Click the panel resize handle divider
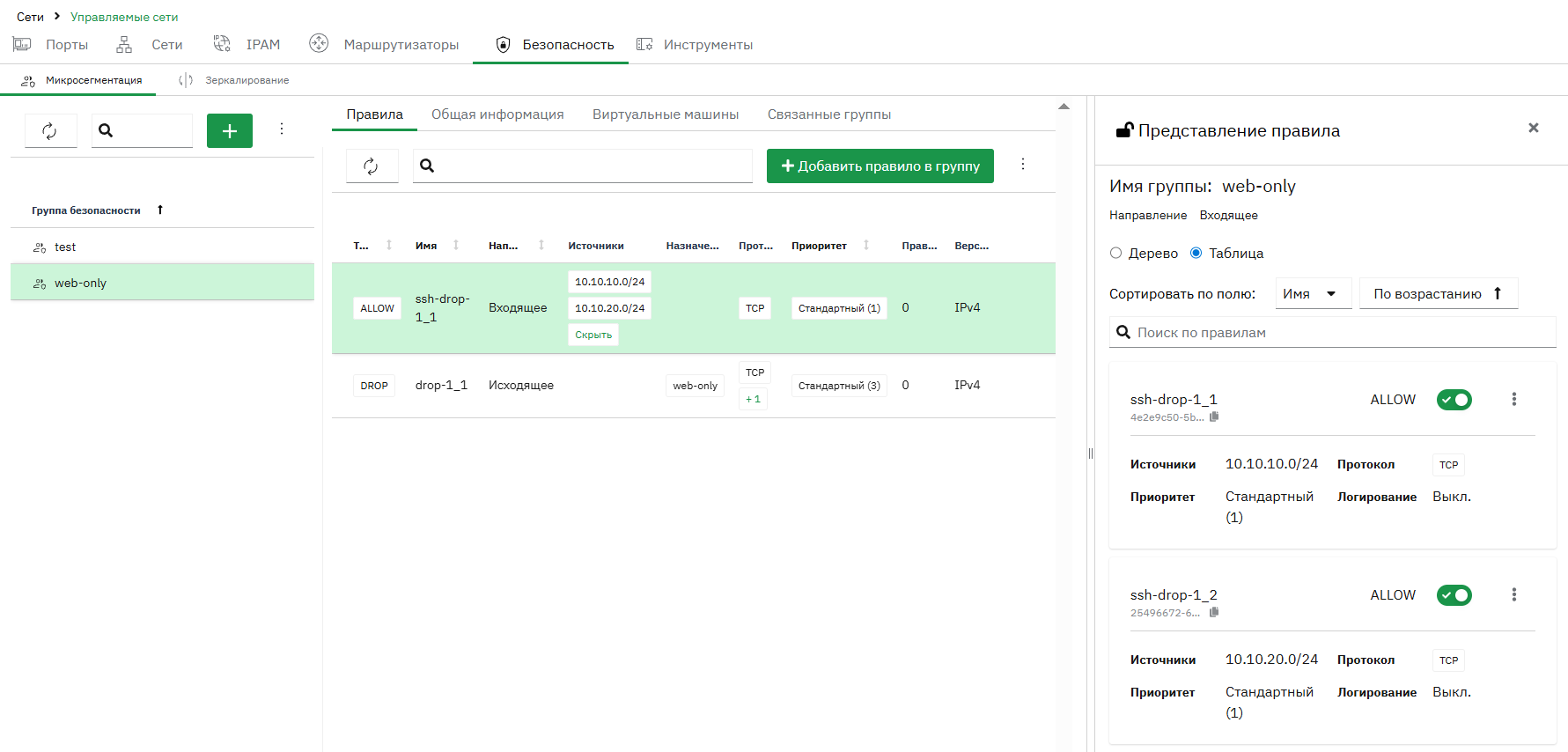The width and height of the screenshot is (1568, 752). click(x=1090, y=453)
